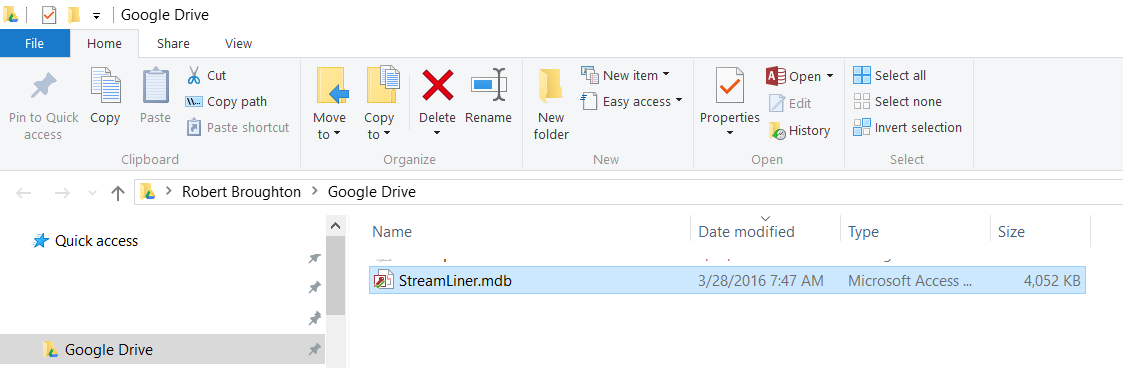Click the Rename icon
This screenshot has width=1123, height=368.
[x=488, y=84]
